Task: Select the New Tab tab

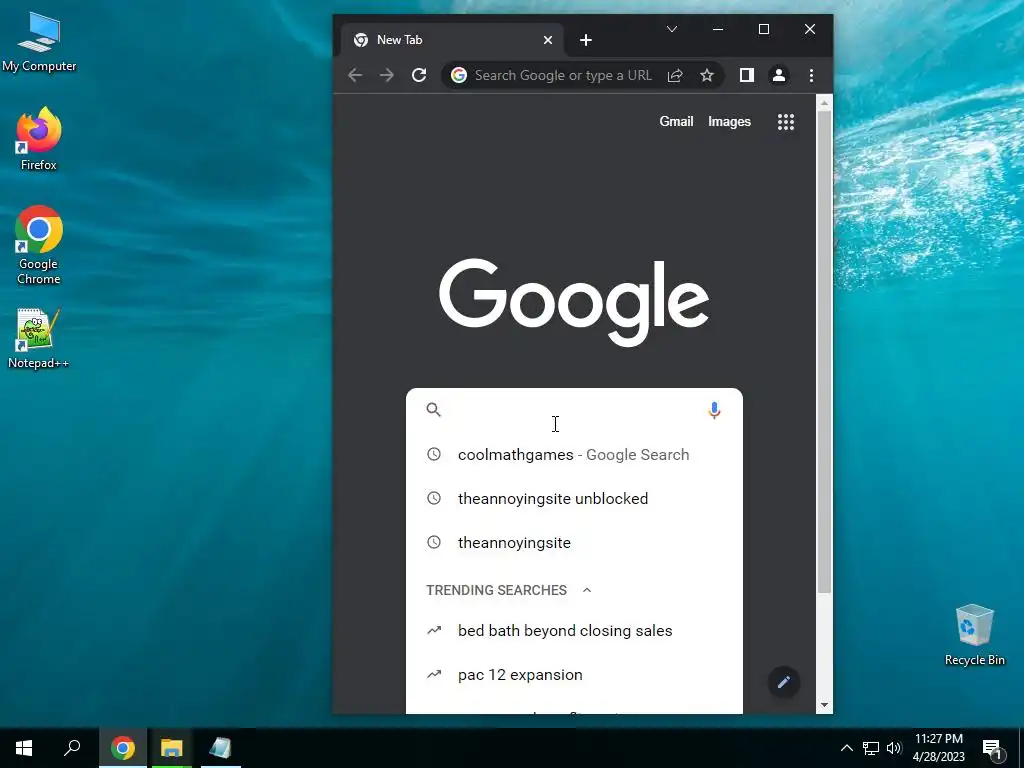Action: tap(453, 40)
